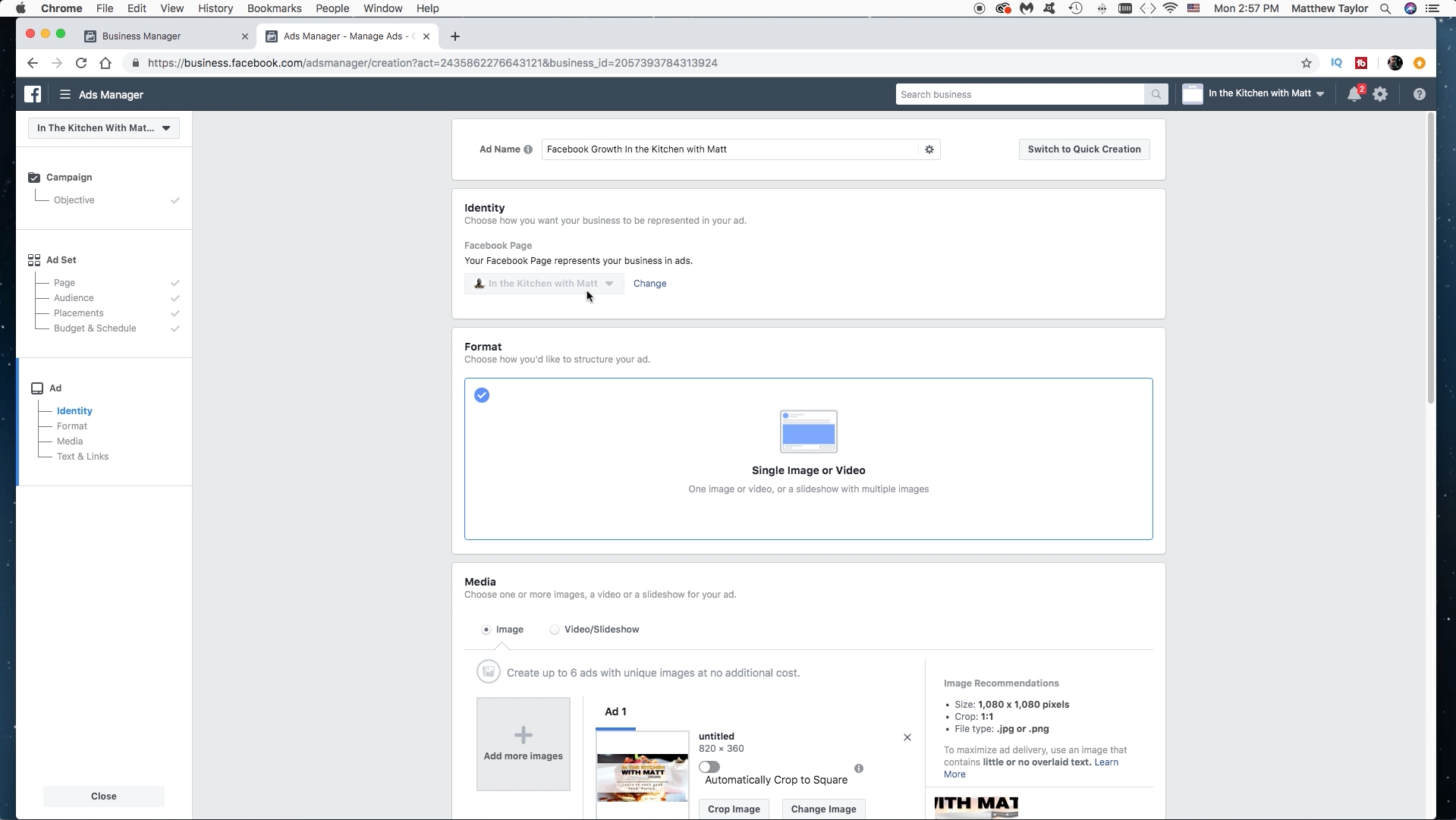Go to Objective in sidebar

pyautogui.click(x=74, y=200)
